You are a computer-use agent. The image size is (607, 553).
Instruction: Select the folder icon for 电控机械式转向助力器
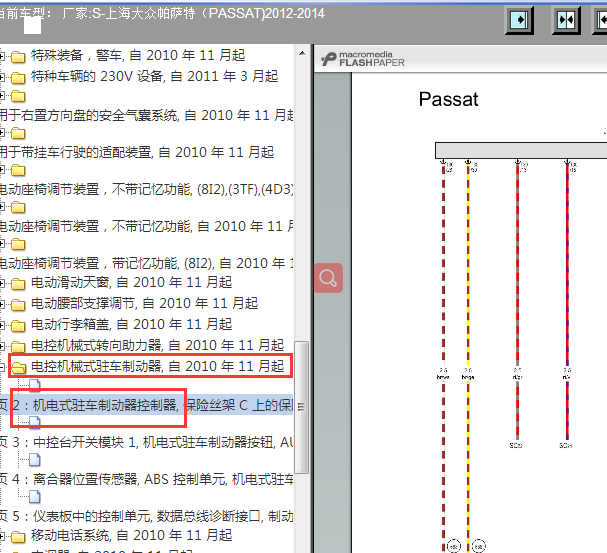point(18,347)
